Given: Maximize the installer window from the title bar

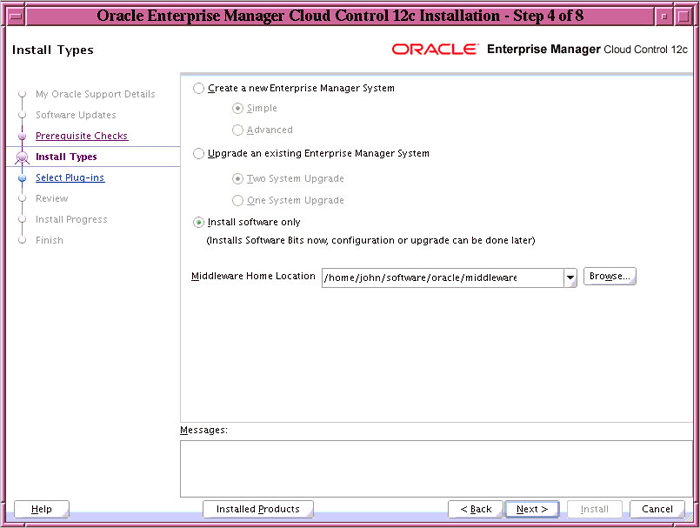Looking at the screenshot, I should (683, 17).
